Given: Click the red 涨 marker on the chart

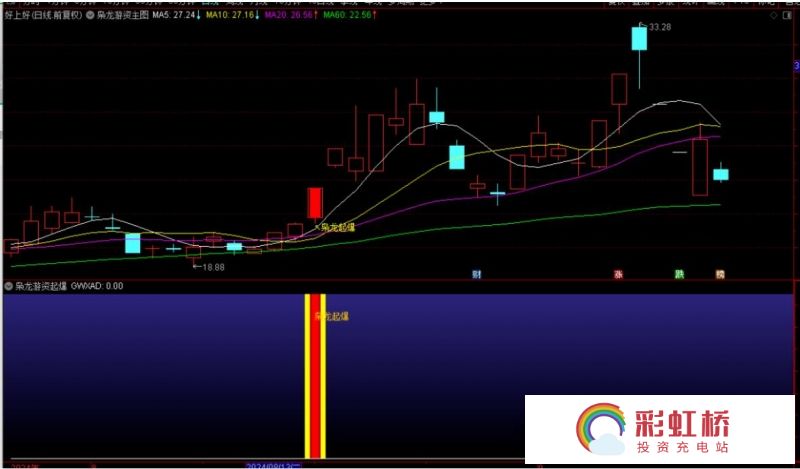Looking at the screenshot, I should (x=619, y=273).
